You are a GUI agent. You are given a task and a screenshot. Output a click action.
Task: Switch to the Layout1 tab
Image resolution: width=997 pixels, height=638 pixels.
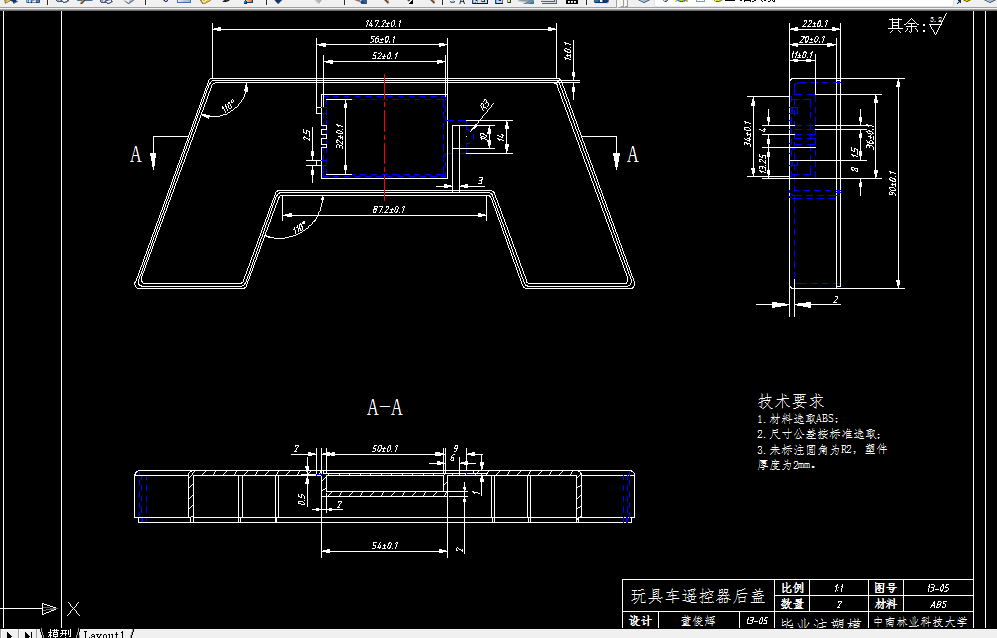click(103, 632)
